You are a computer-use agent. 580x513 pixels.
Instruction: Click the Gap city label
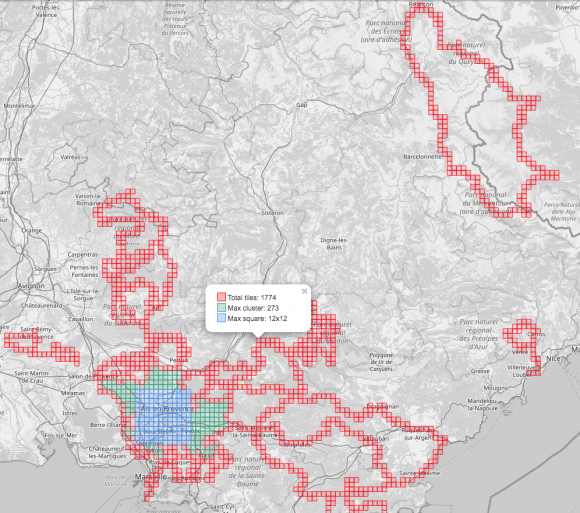[302, 105]
